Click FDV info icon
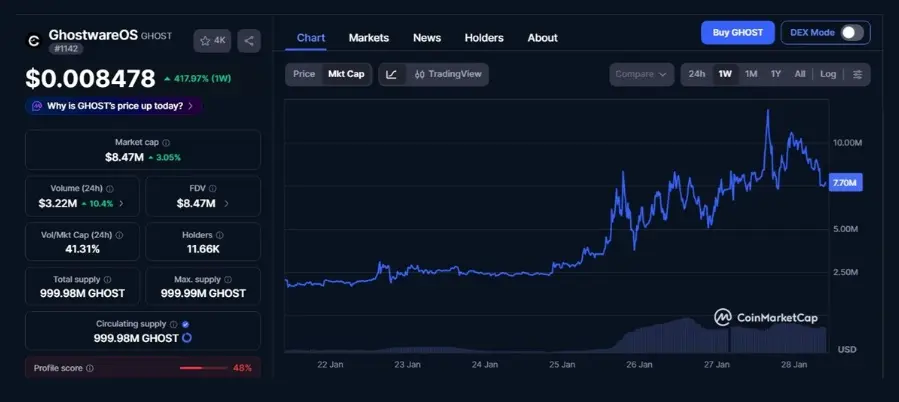The height and width of the screenshot is (402, 899). point(213,188)
